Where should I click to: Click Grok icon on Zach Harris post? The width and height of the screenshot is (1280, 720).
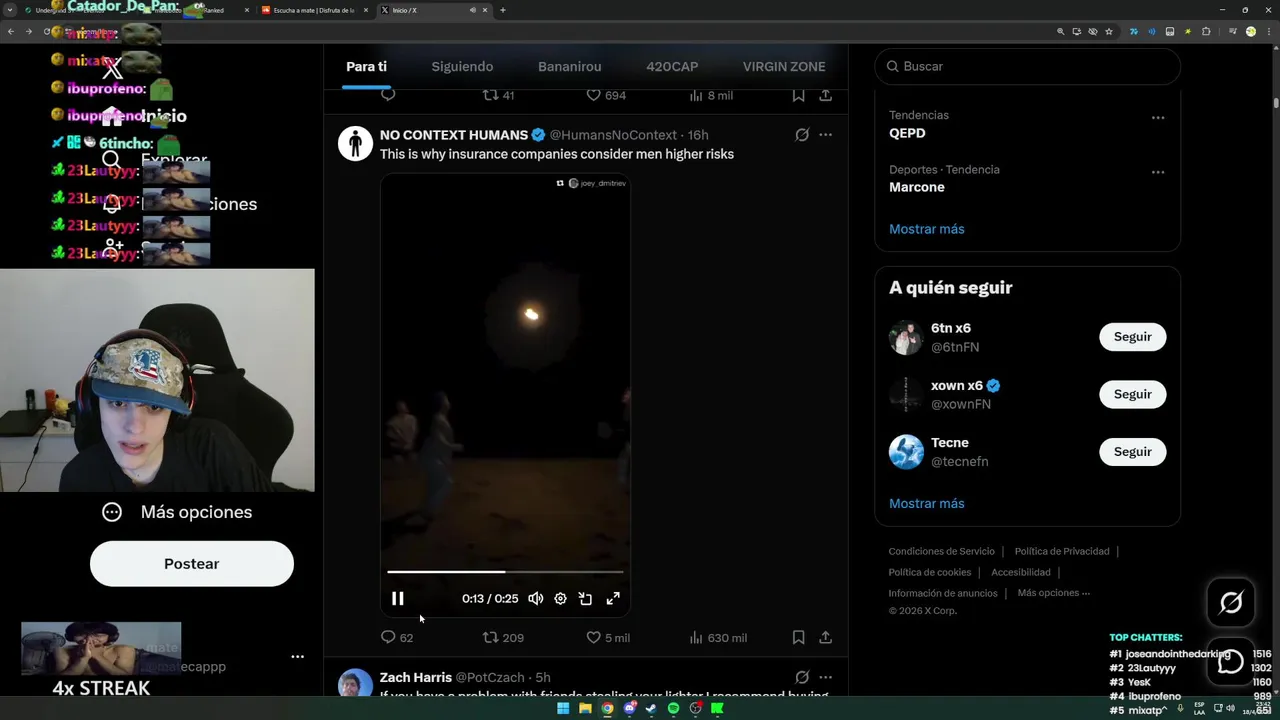point(802,677)
